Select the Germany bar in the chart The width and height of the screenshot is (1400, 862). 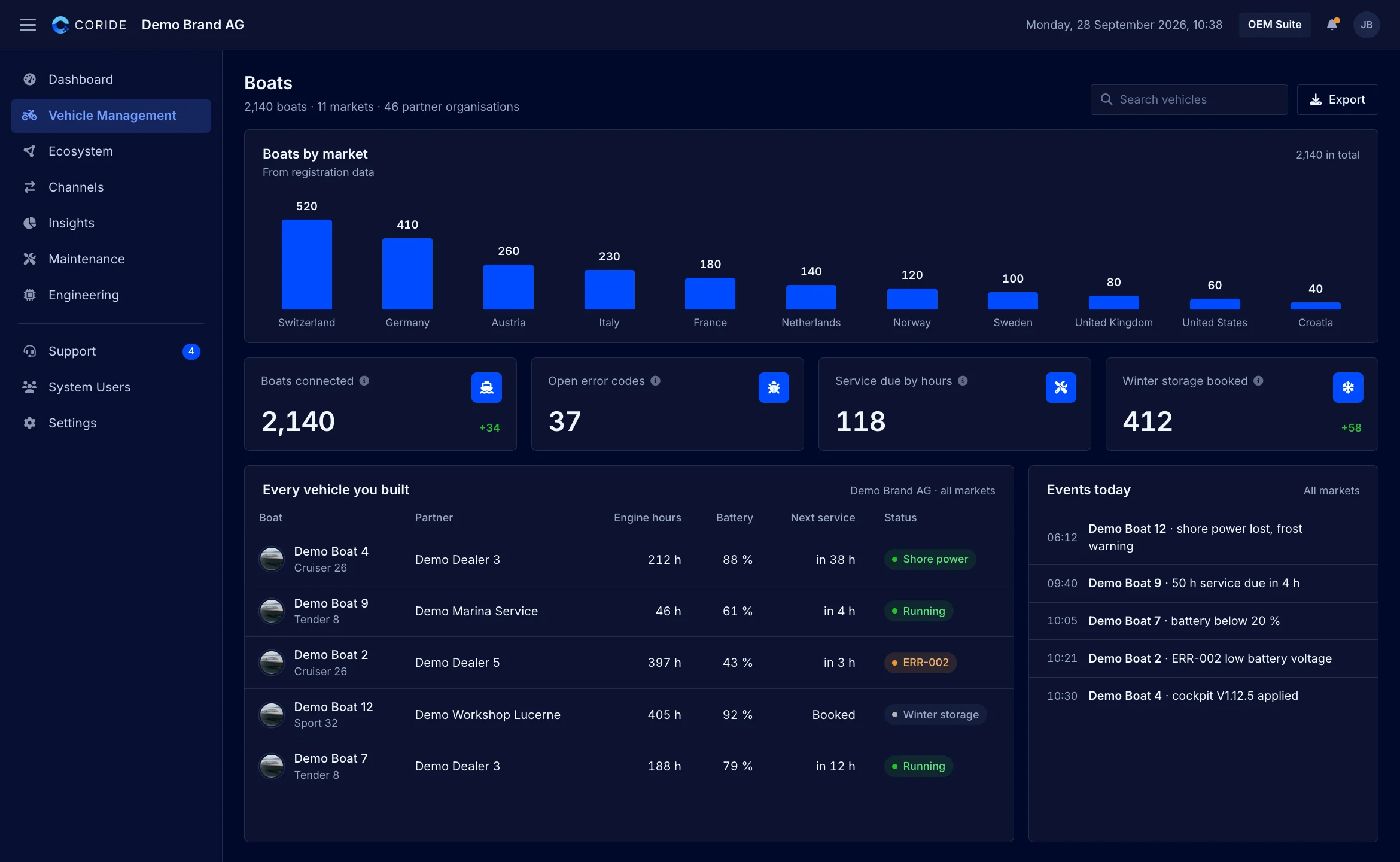(407, 274)
